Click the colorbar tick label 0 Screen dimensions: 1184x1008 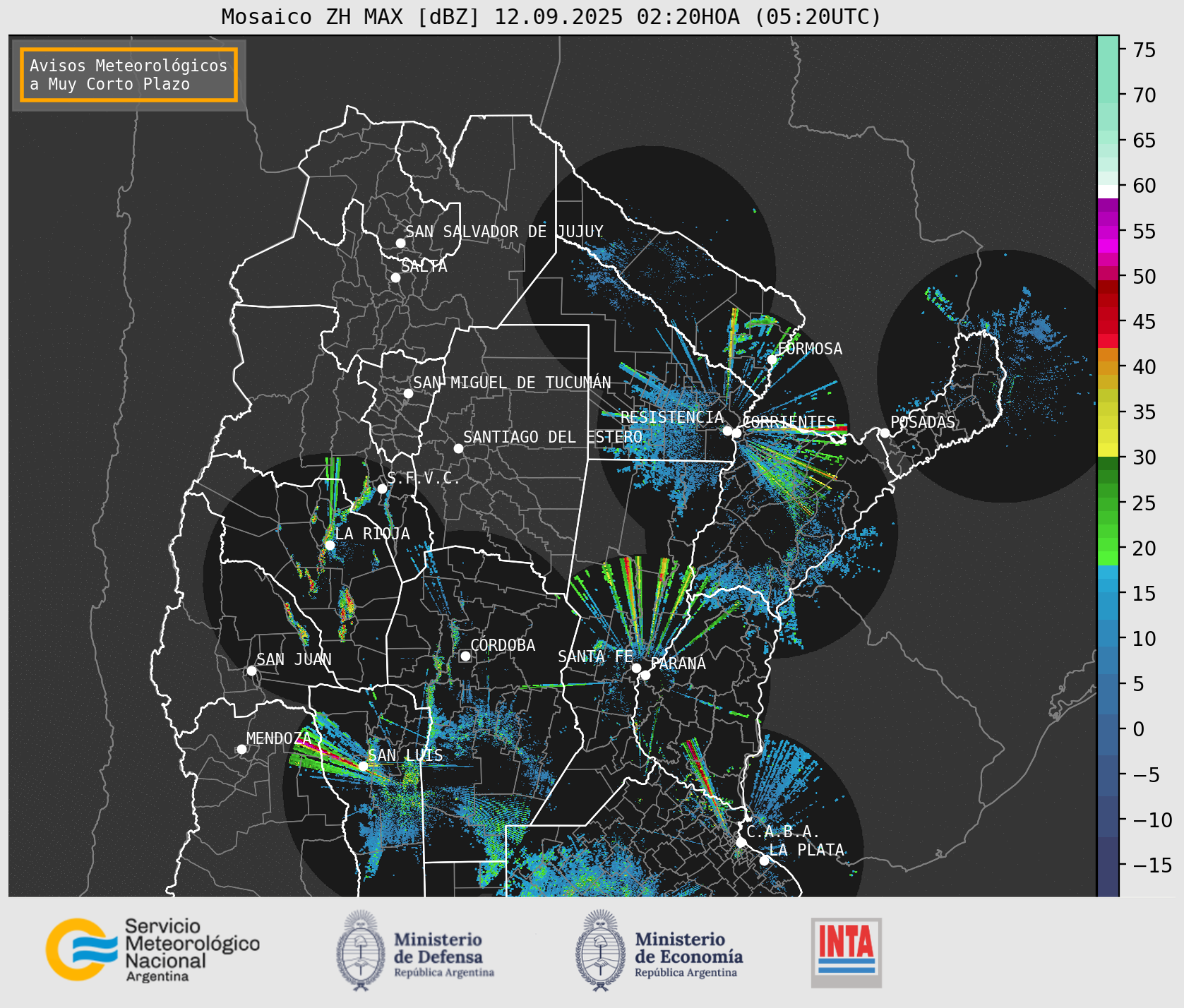click(1138, 729)
